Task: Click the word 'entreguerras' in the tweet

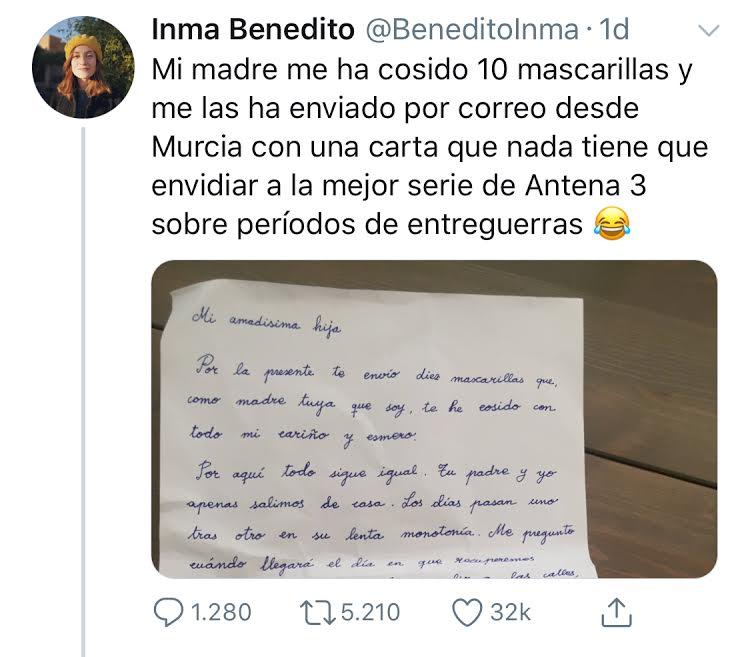Action: [x=492, y=224]
